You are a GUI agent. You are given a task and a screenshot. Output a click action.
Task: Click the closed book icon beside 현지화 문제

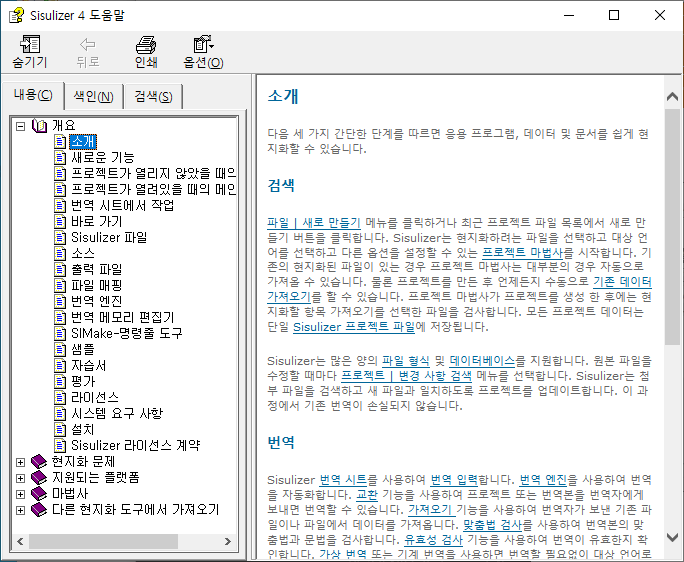click(39, 462)
